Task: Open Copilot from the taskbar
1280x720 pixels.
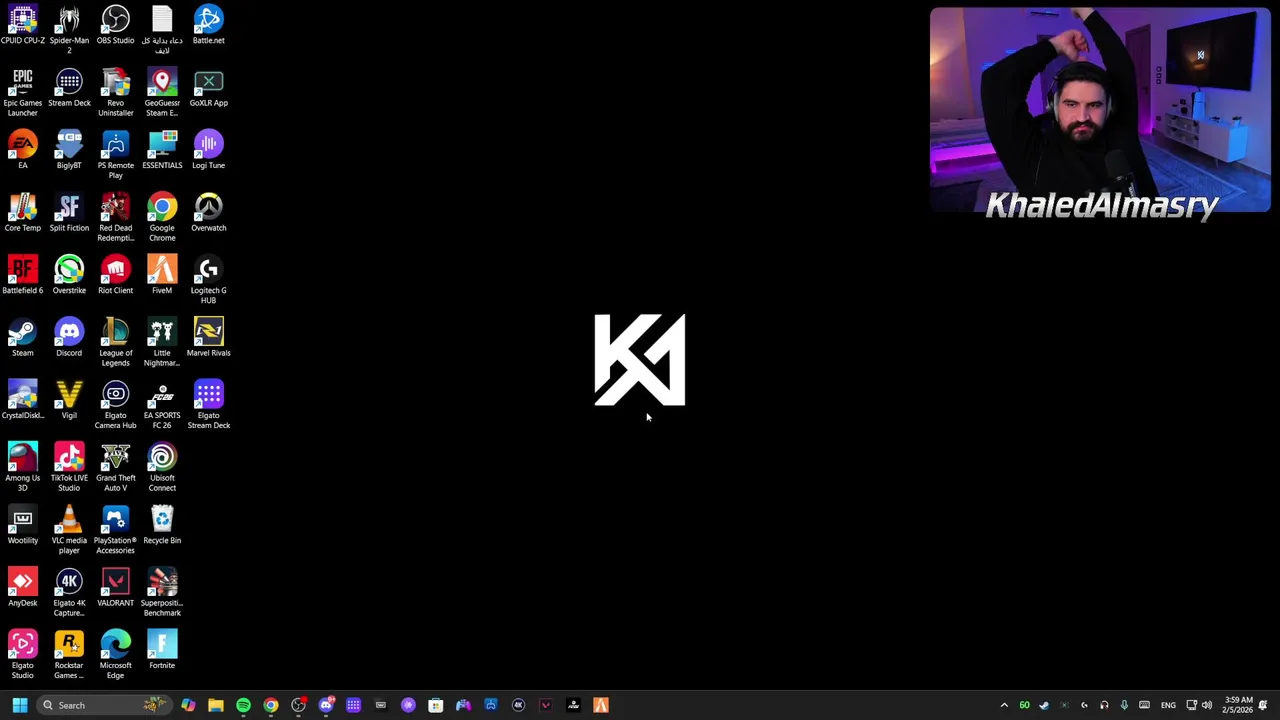Action: pyautogui.click(x=188, y=705)
